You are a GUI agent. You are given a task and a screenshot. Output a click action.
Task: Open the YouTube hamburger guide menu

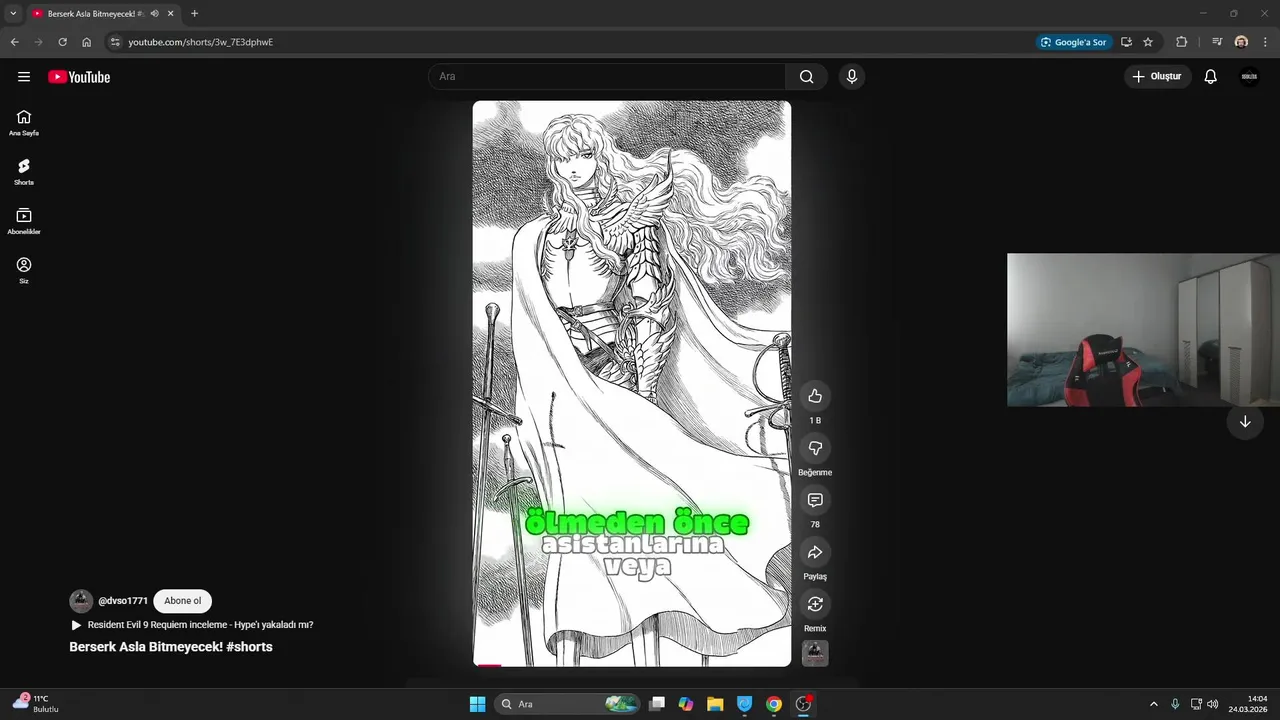(x=24, y=77)
